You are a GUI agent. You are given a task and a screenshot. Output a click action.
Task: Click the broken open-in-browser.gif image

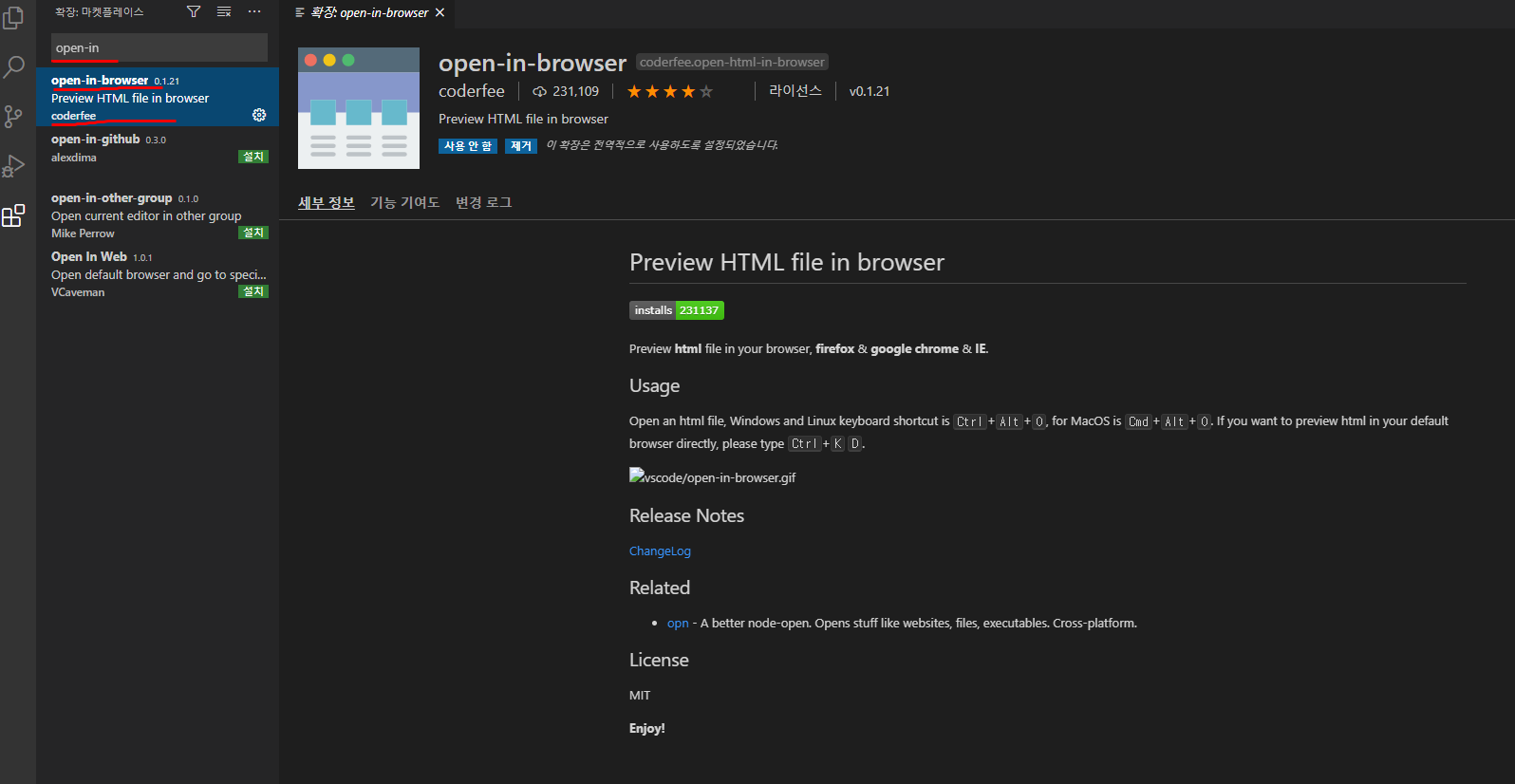tap(713, 476)
